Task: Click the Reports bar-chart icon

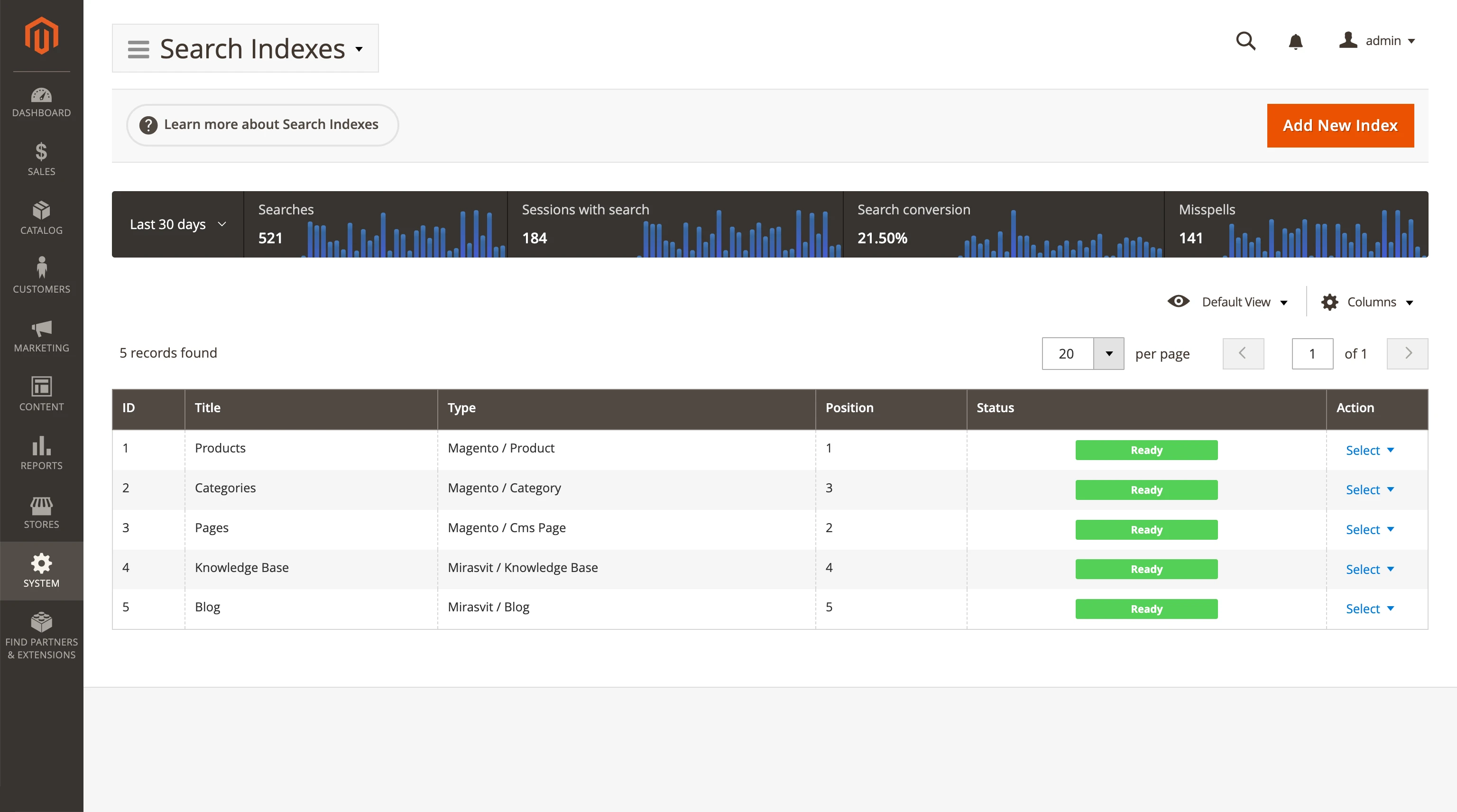Action: click(41, 447)
